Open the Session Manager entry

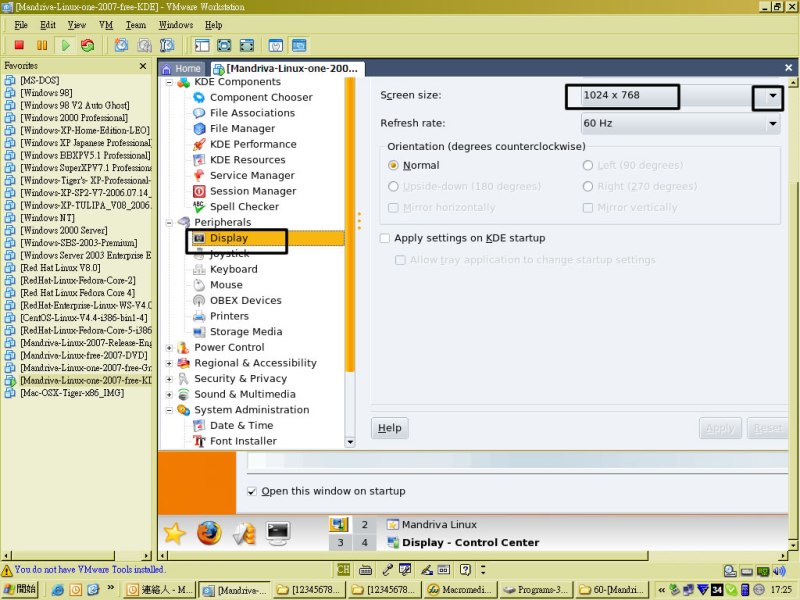coord(253,191)
